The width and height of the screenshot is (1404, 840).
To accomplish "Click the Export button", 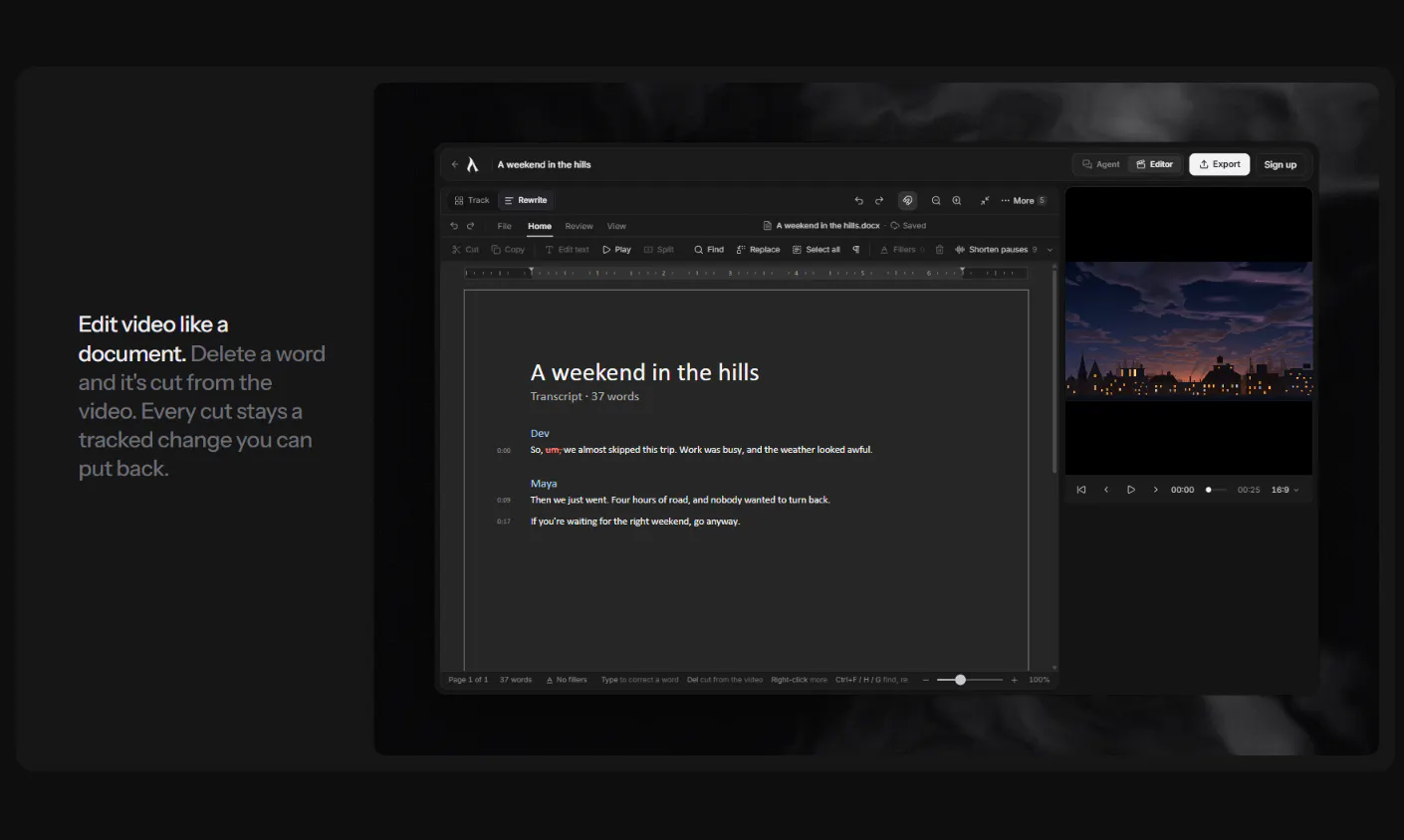I will (1220, 164).
